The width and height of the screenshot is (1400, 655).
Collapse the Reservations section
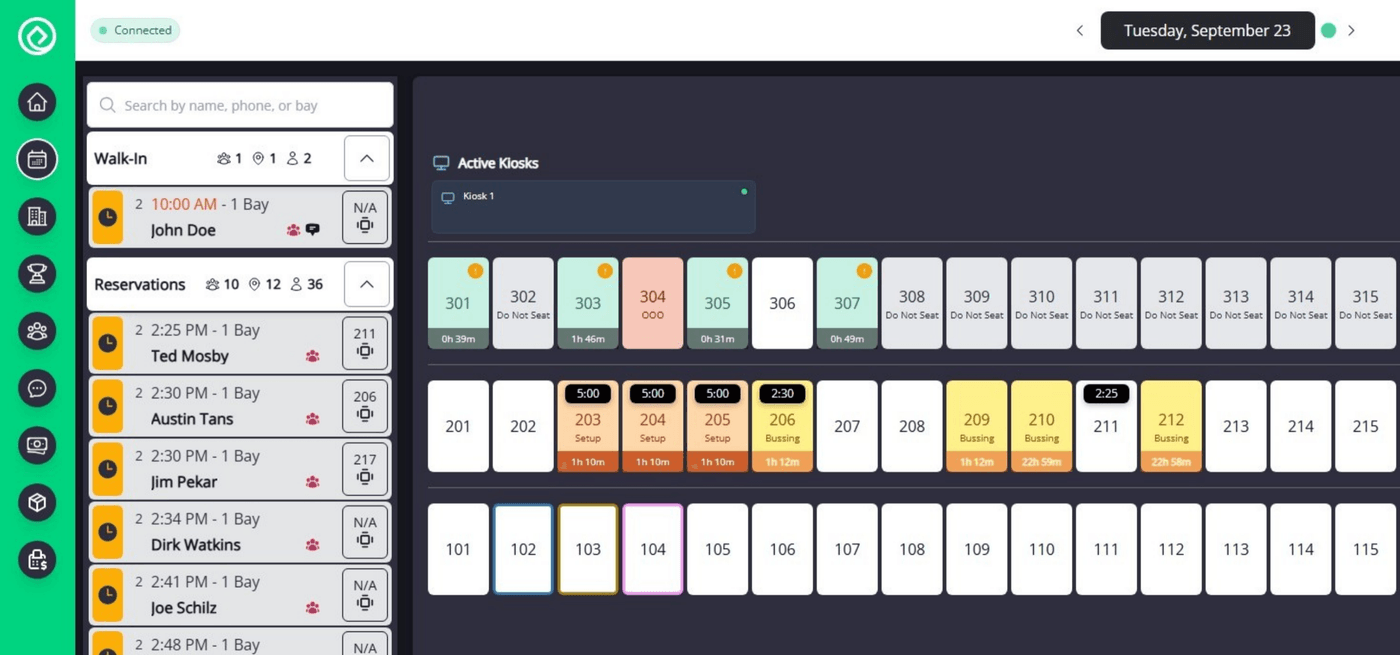pos(366,284)
